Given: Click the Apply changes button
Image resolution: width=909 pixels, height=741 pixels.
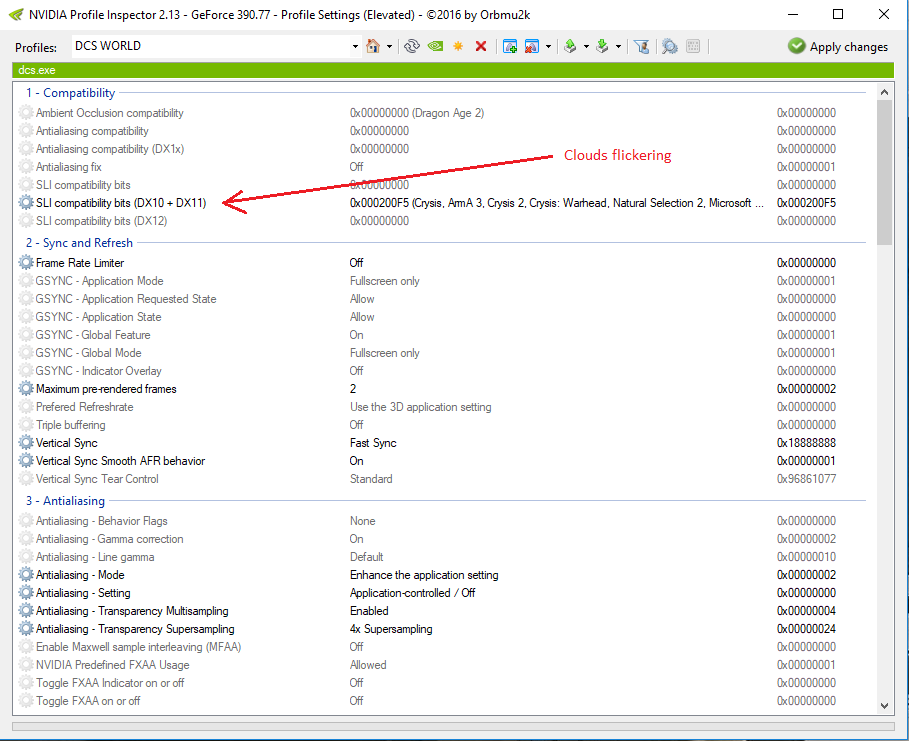Looking at the screenshot, I should pos(838,46).
